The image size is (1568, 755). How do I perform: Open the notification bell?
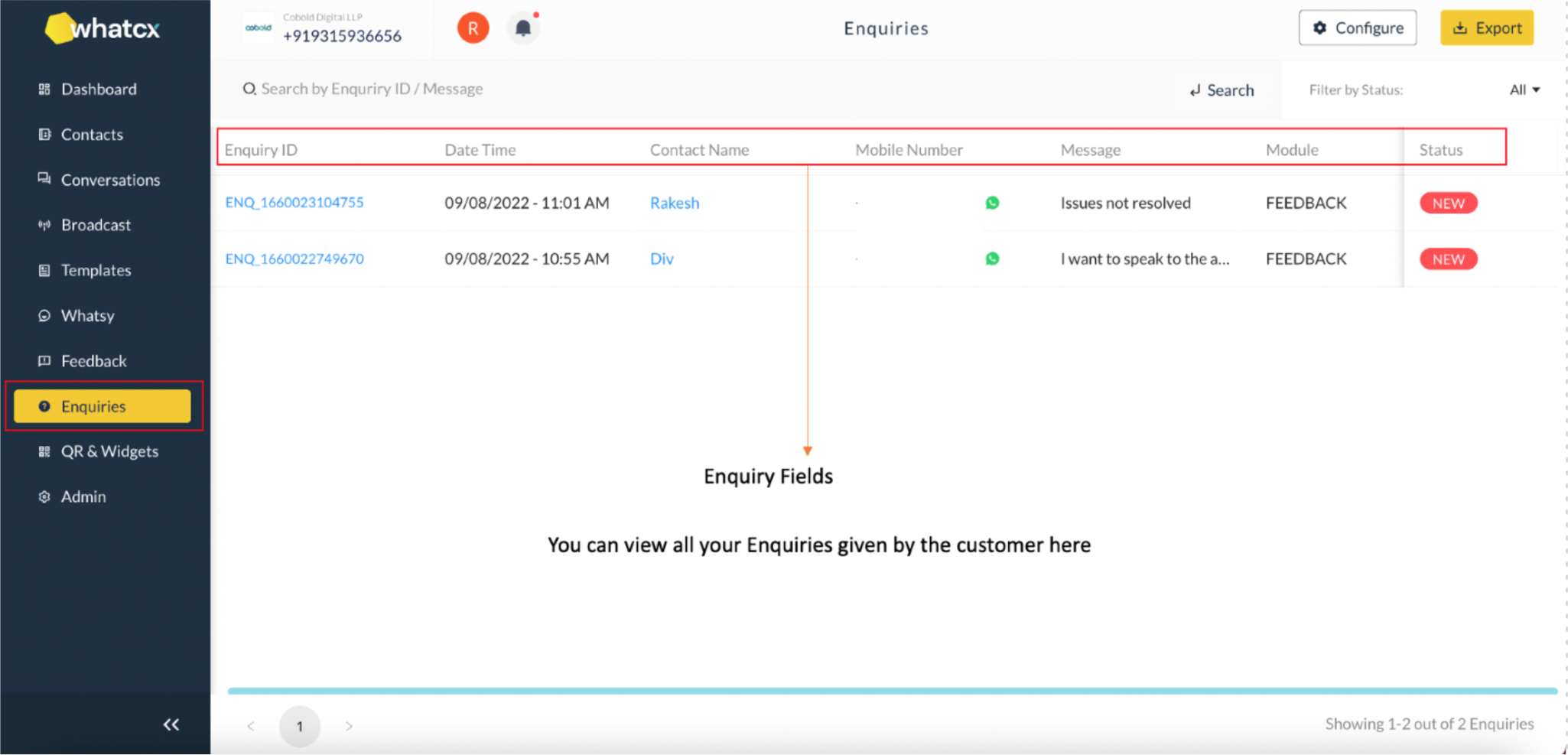coord(523,28)
